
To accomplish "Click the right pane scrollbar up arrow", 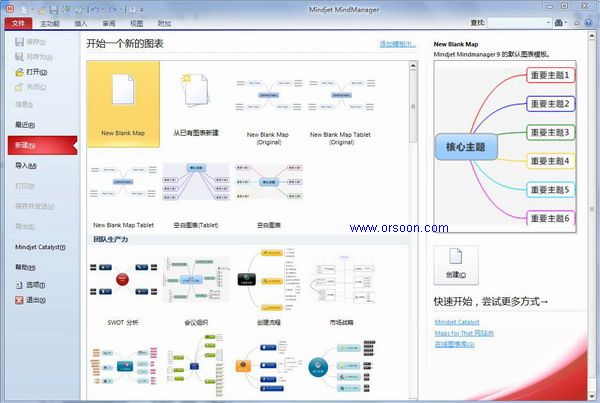I will tap(592, 36).
